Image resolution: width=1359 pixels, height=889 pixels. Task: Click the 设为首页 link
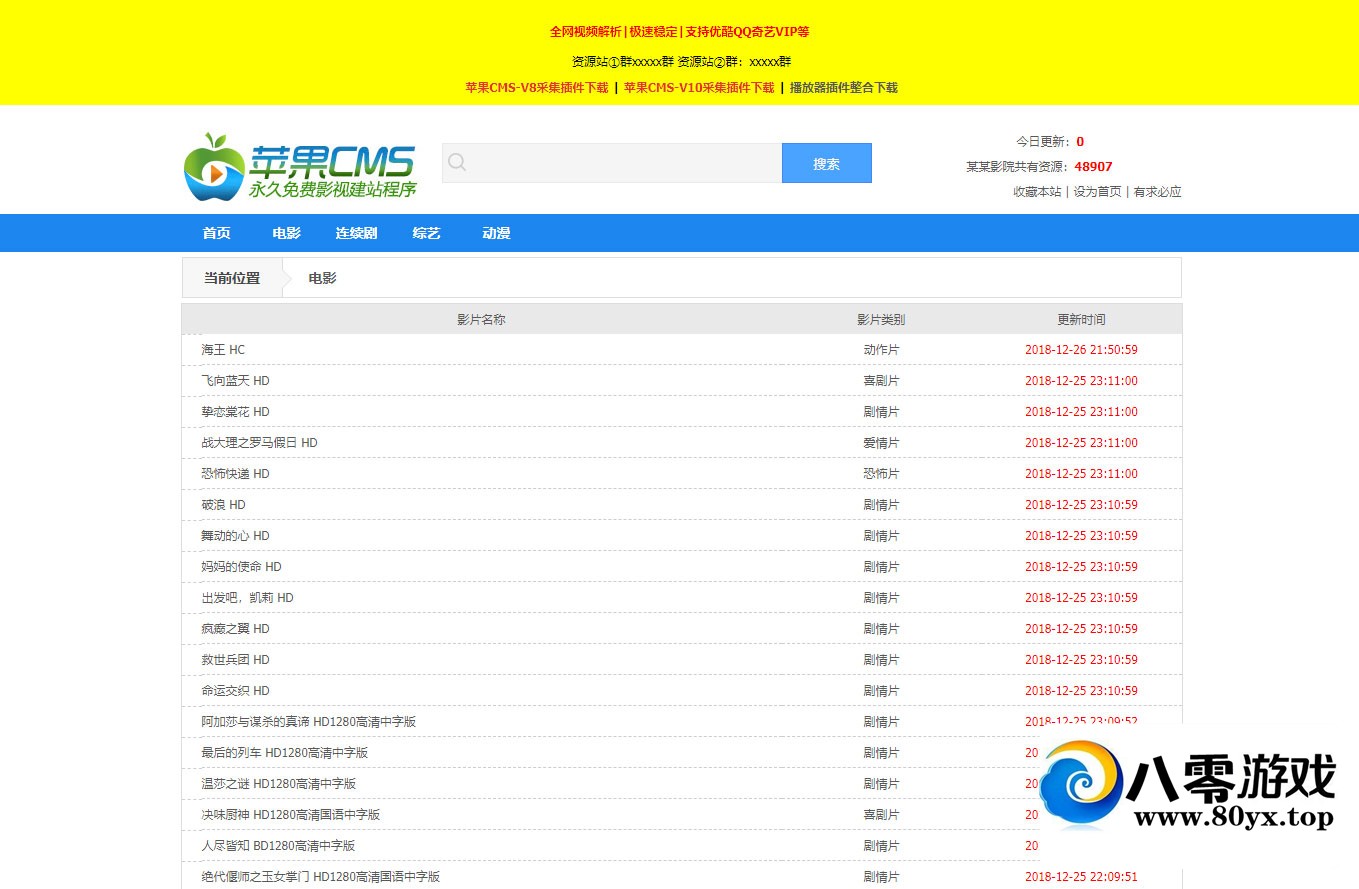point(1097,192)
